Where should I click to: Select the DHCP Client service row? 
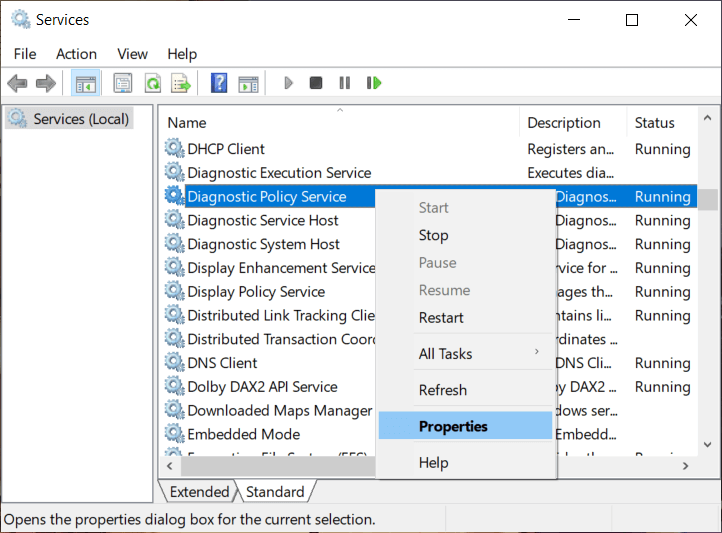(226, 149)
